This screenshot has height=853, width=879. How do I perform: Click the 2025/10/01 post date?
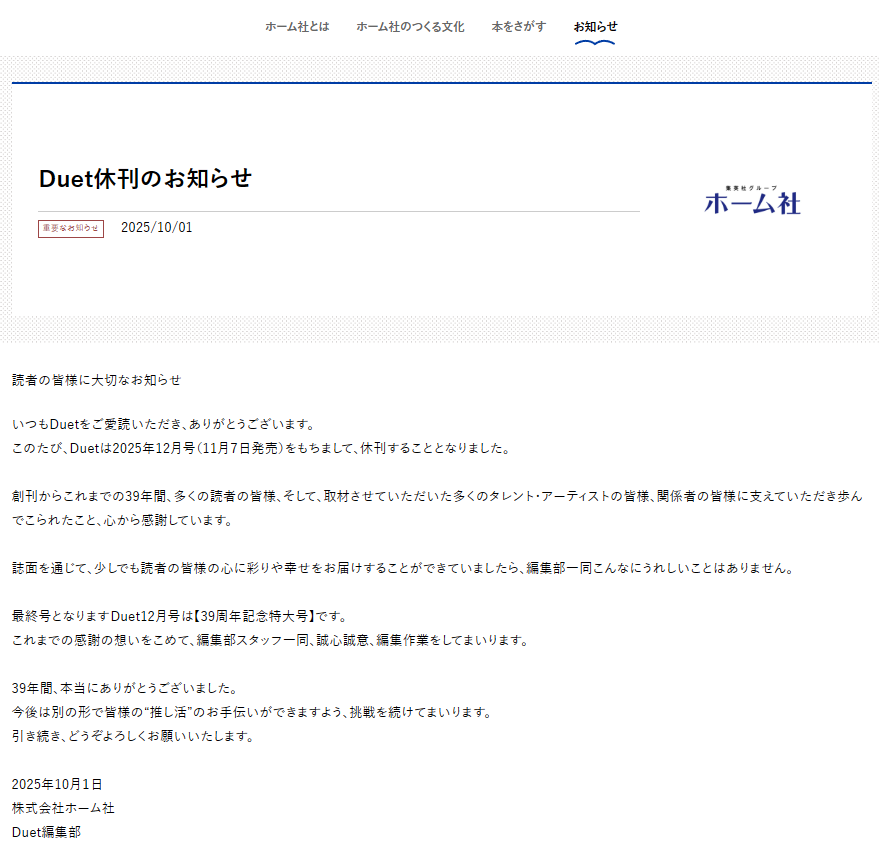point(157,228)
